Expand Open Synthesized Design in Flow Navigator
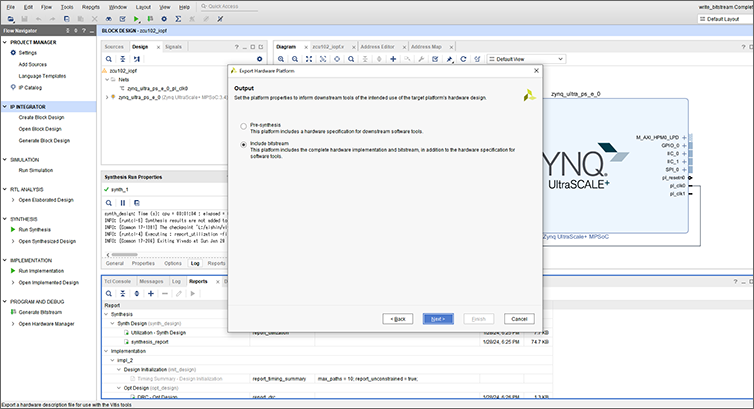The height and width of the screenshot is (409, 754). click(13, 241)
